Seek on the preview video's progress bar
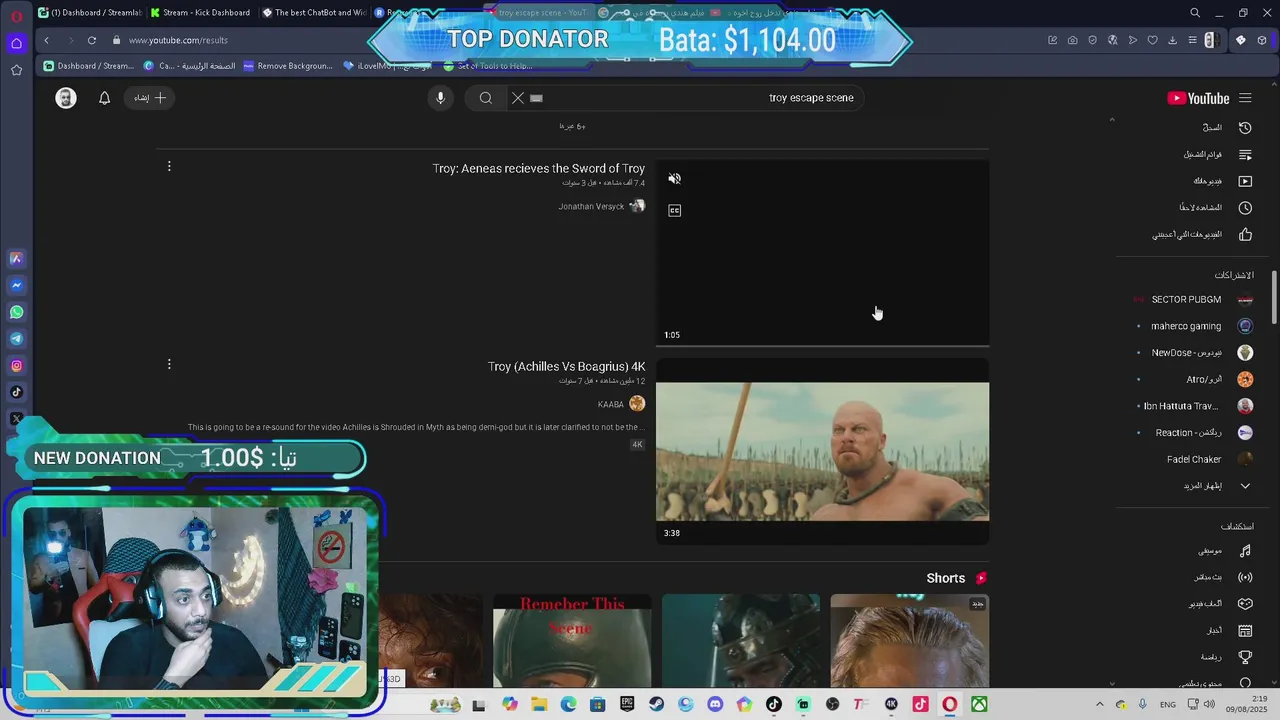 [822, 345]
